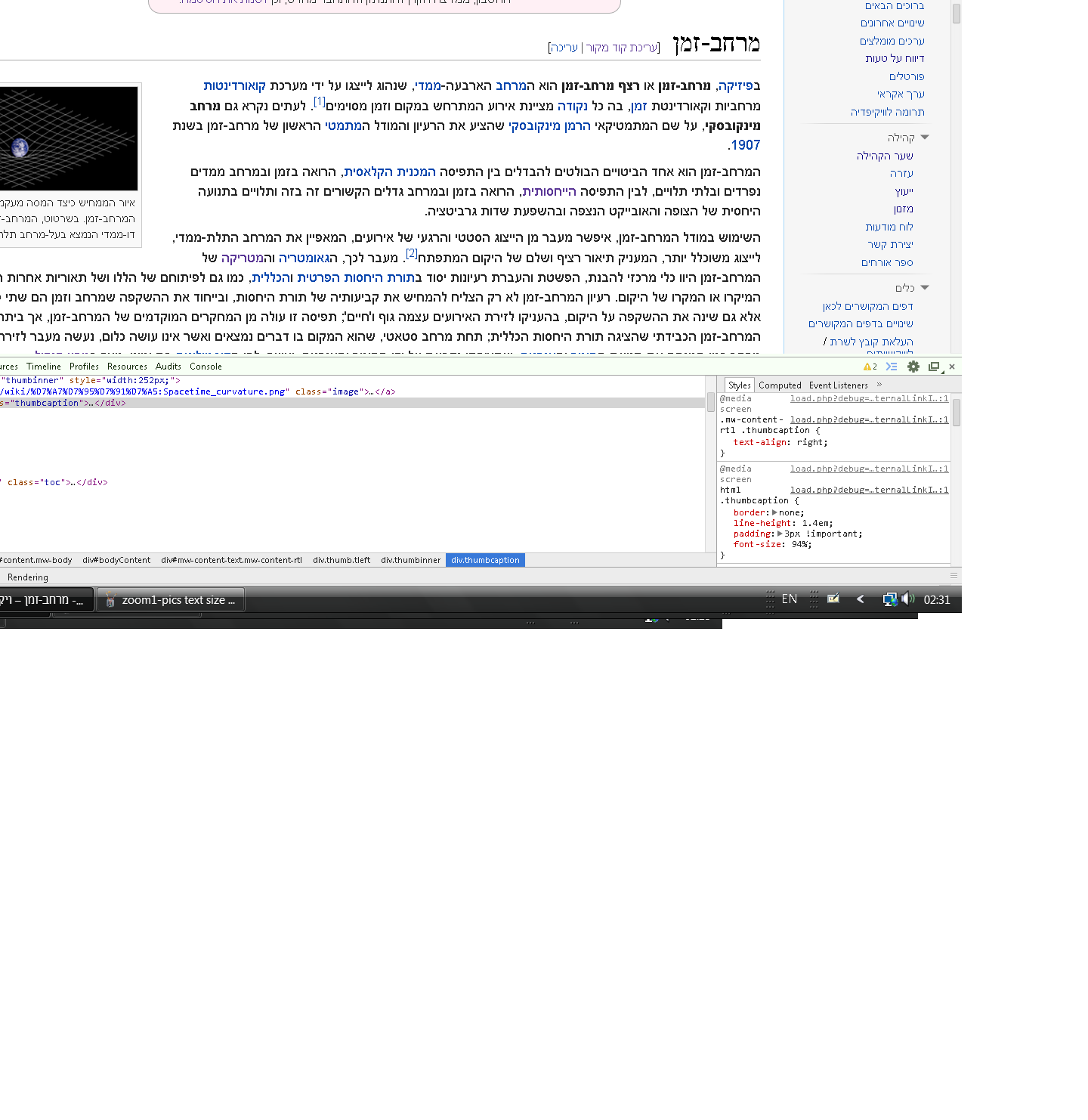This screenshot has height=1120, width=1088.
Task: Select the Rendering drawer tab
Action: coord(28,577)
